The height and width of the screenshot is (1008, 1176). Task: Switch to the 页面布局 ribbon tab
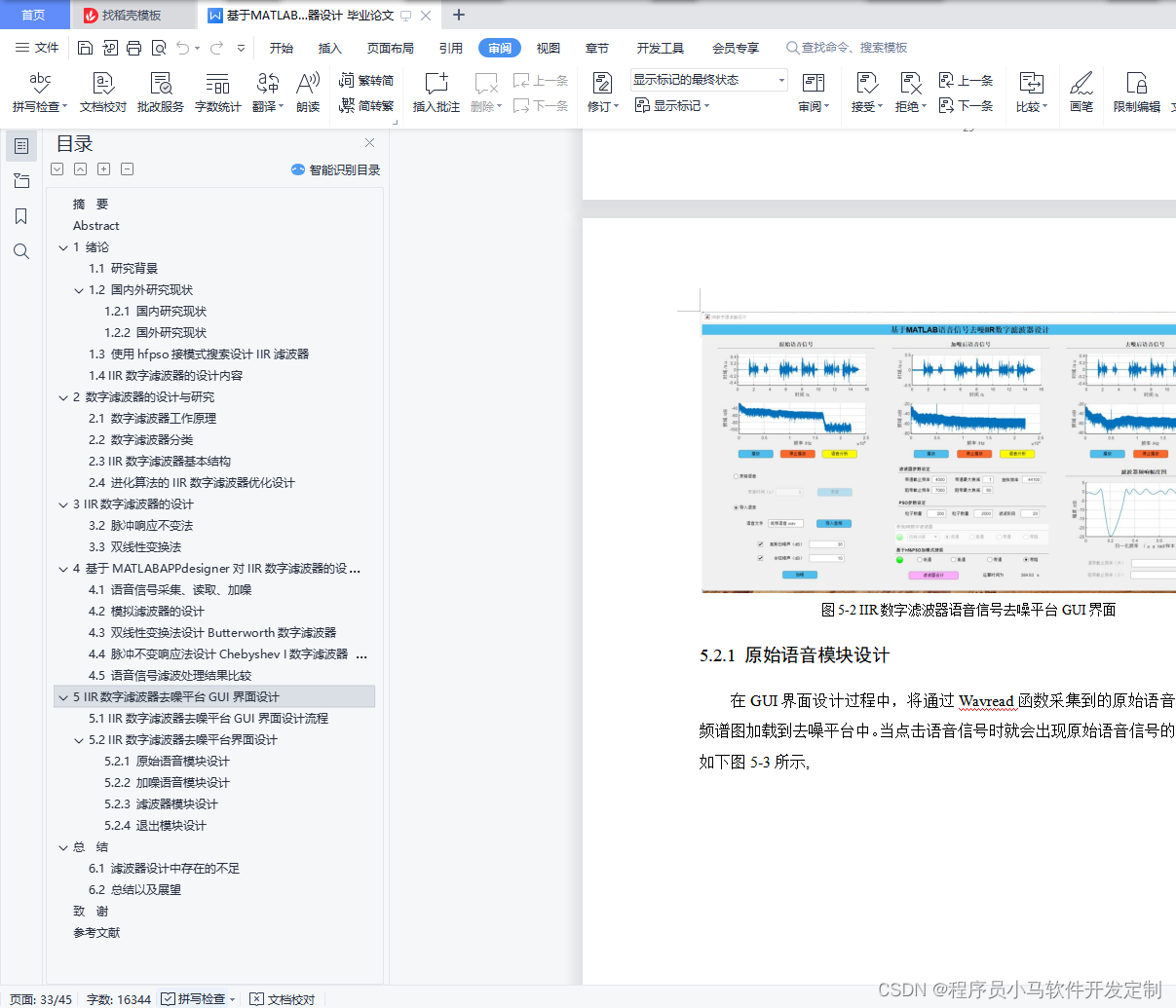tap(390, 47)
